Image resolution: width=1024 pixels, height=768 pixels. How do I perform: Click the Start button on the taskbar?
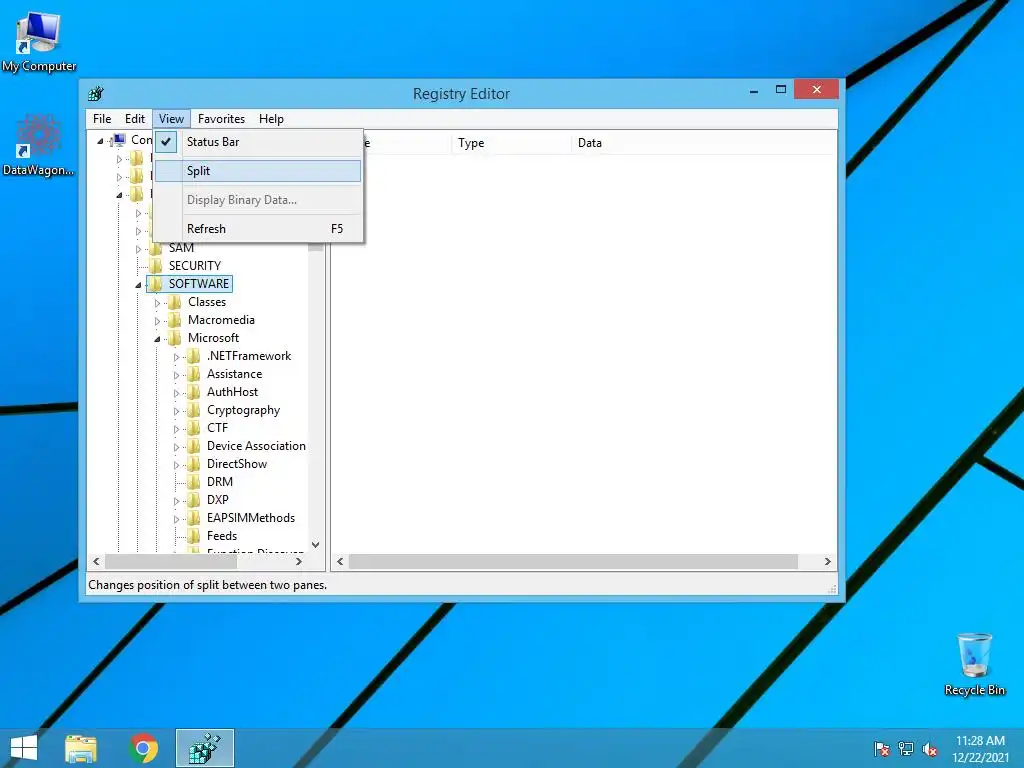(x=24, y=748)
